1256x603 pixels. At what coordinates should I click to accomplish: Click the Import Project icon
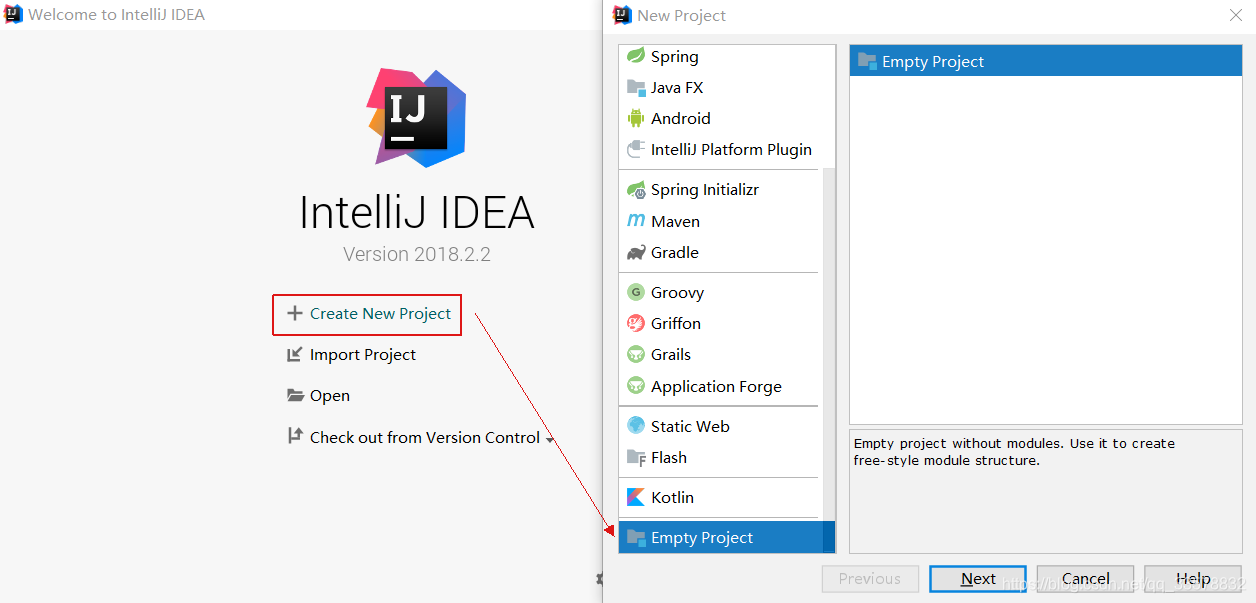(x=294, y=354)
